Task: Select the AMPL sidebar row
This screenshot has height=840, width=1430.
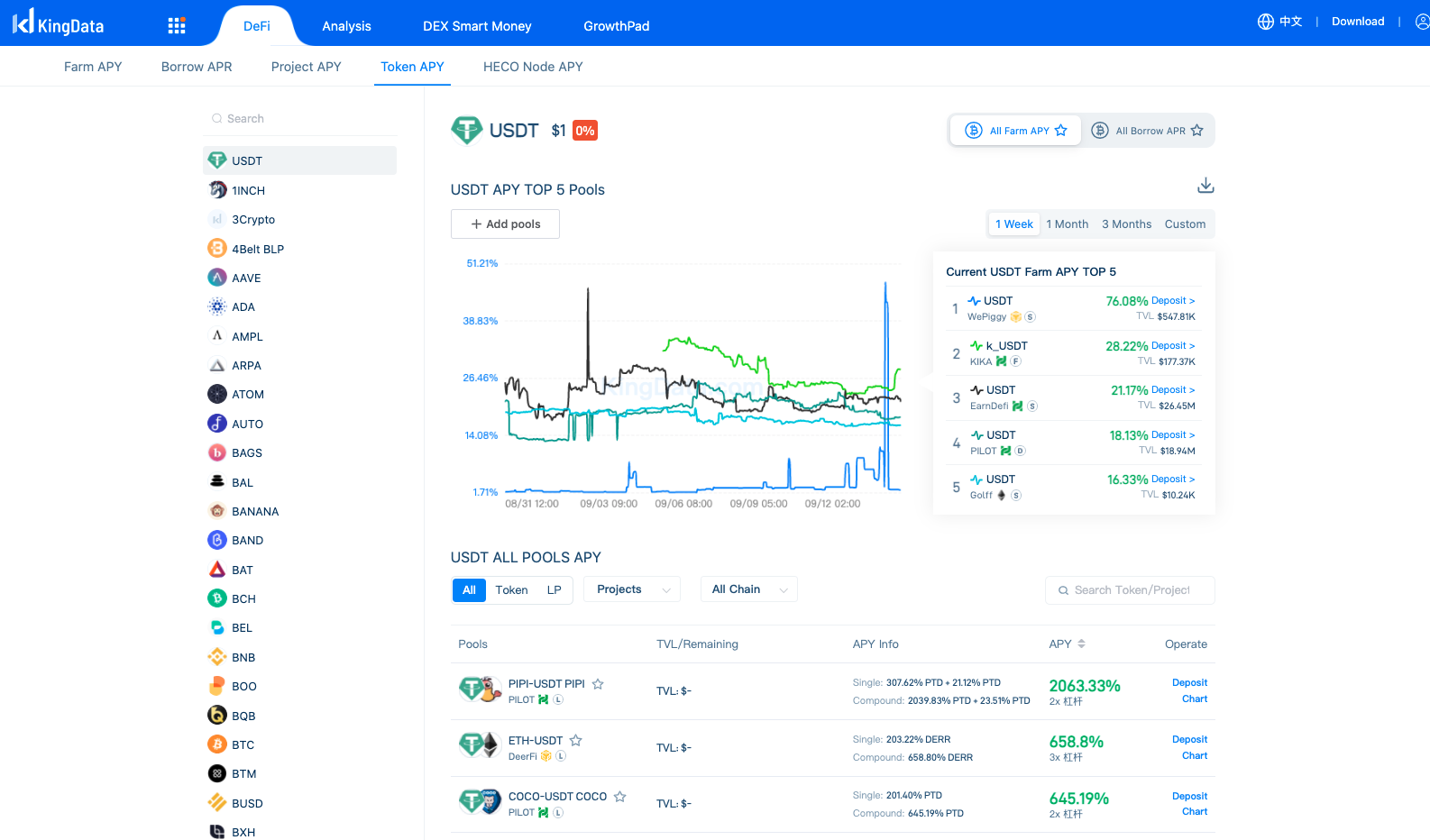Action: 299,336
